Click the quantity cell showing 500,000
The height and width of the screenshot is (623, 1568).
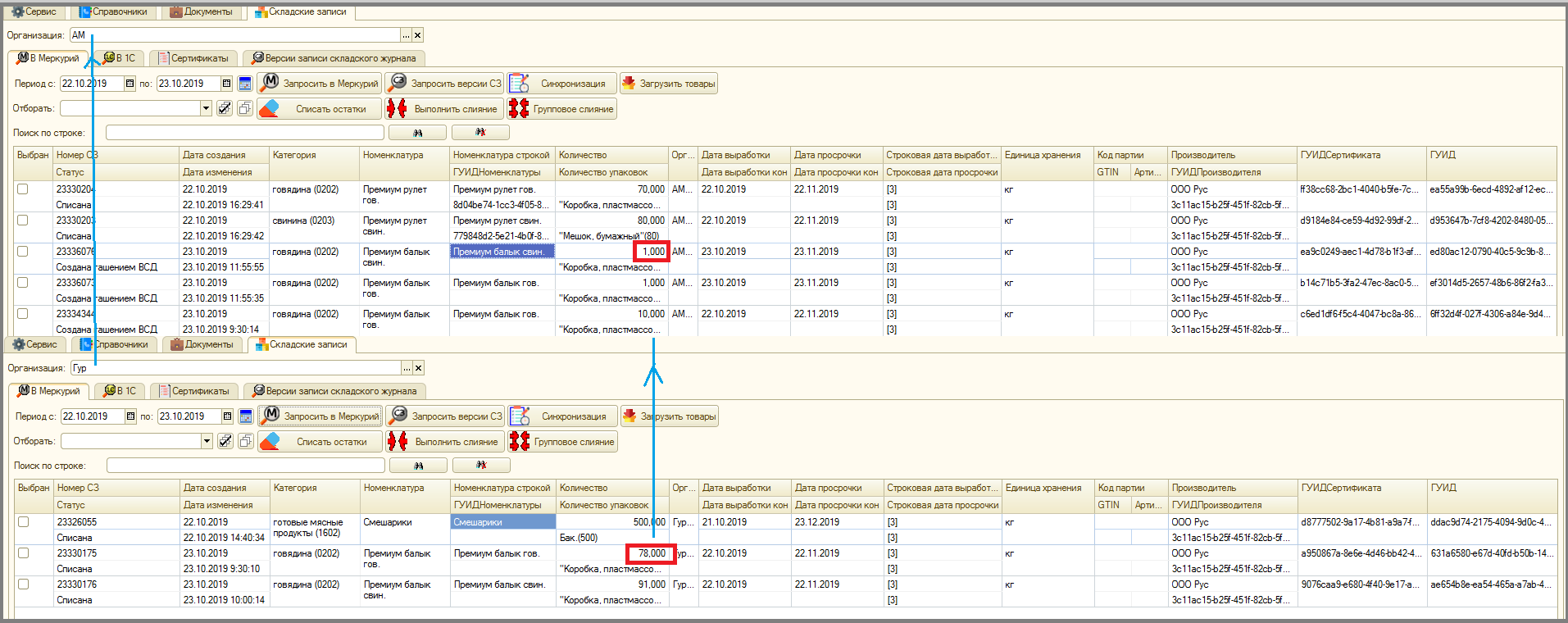tap(612, 522)
